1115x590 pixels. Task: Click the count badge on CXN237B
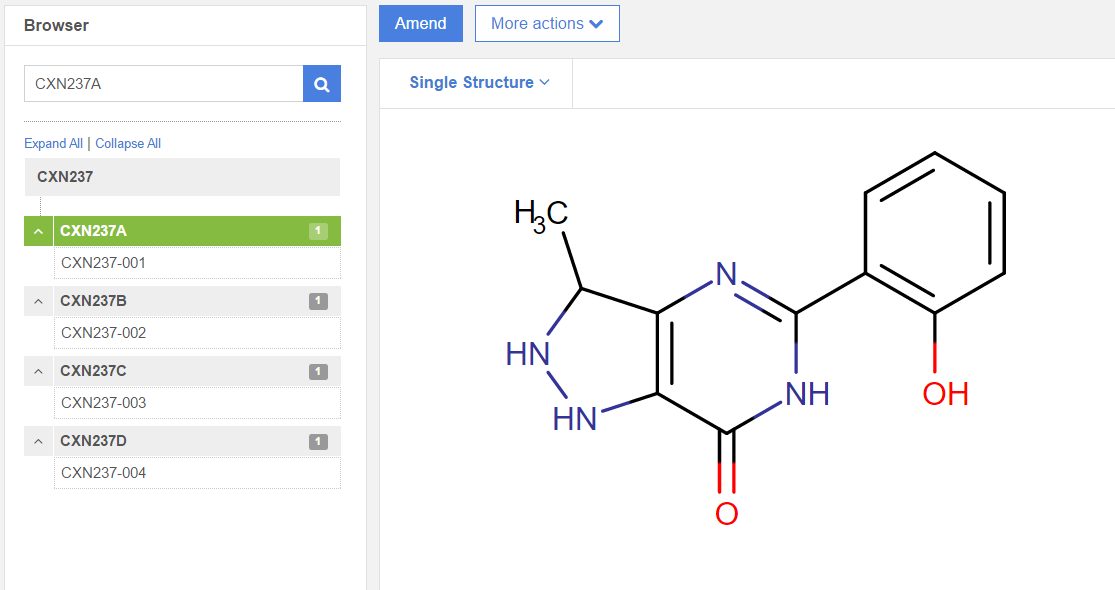click(x=318, y=301)
